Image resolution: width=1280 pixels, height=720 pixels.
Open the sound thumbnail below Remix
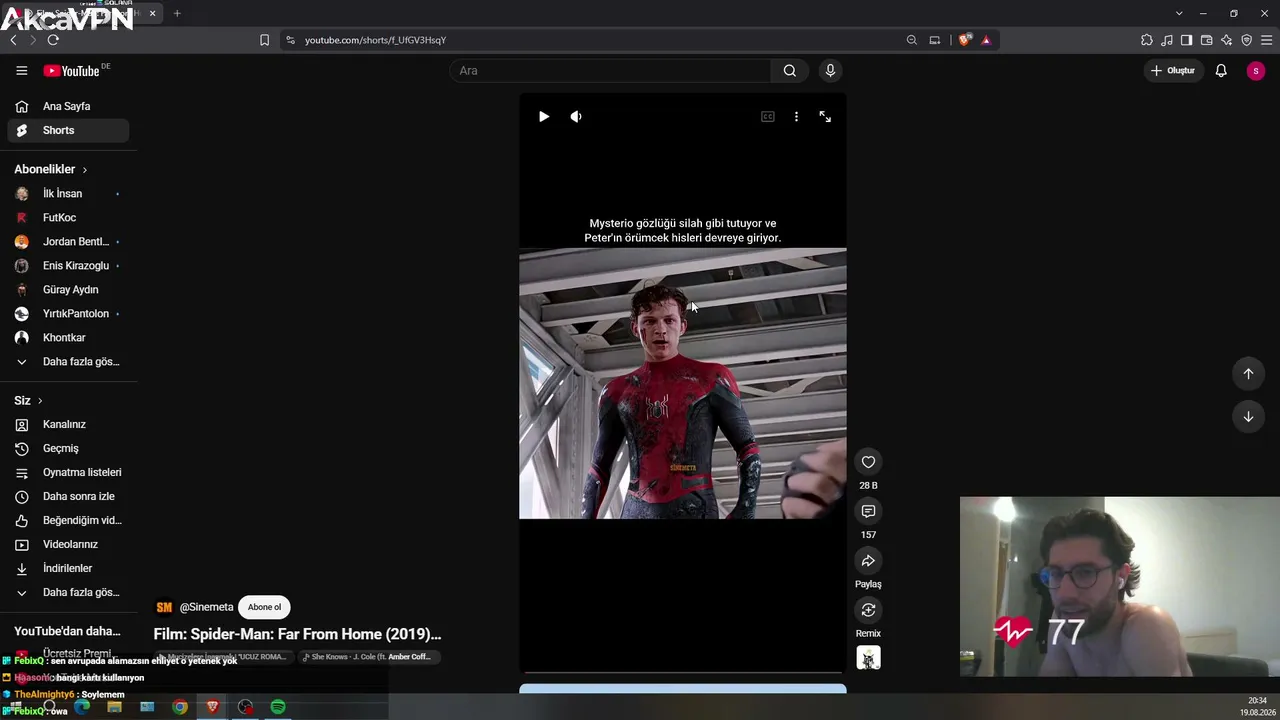[x=868, y=658]
